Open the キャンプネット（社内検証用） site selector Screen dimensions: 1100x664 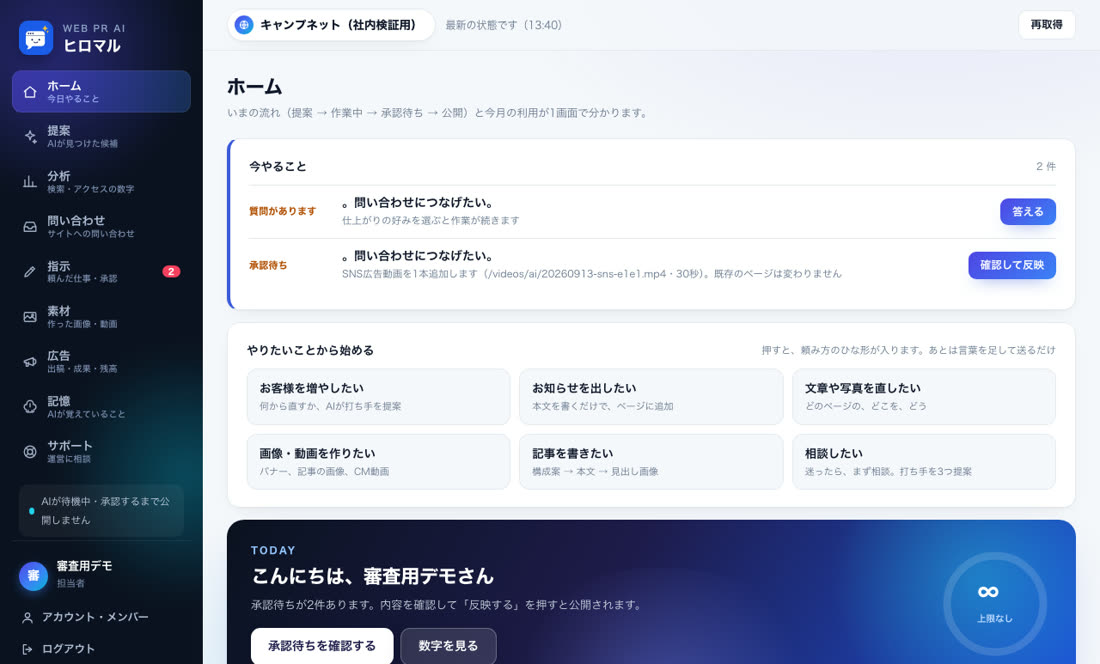coord(331,25)
